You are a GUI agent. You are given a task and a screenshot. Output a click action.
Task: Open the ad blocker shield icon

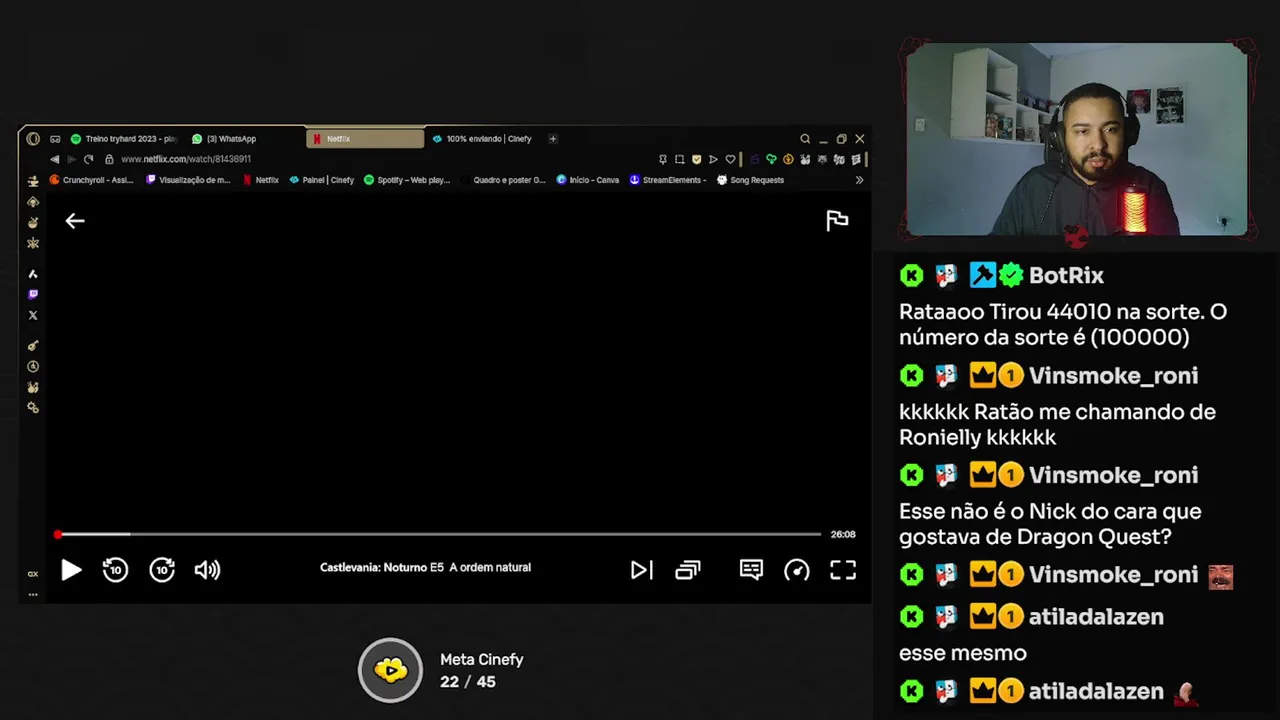click(x=697, y=159)
